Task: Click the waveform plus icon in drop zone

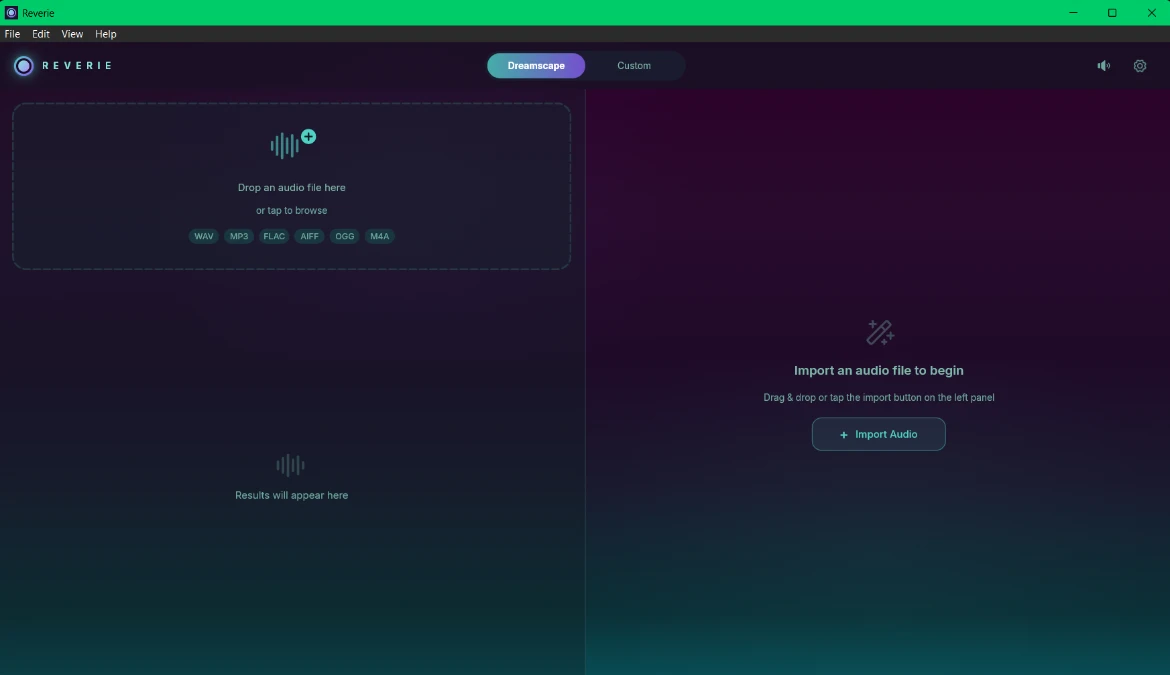Action: coord(292,144)
